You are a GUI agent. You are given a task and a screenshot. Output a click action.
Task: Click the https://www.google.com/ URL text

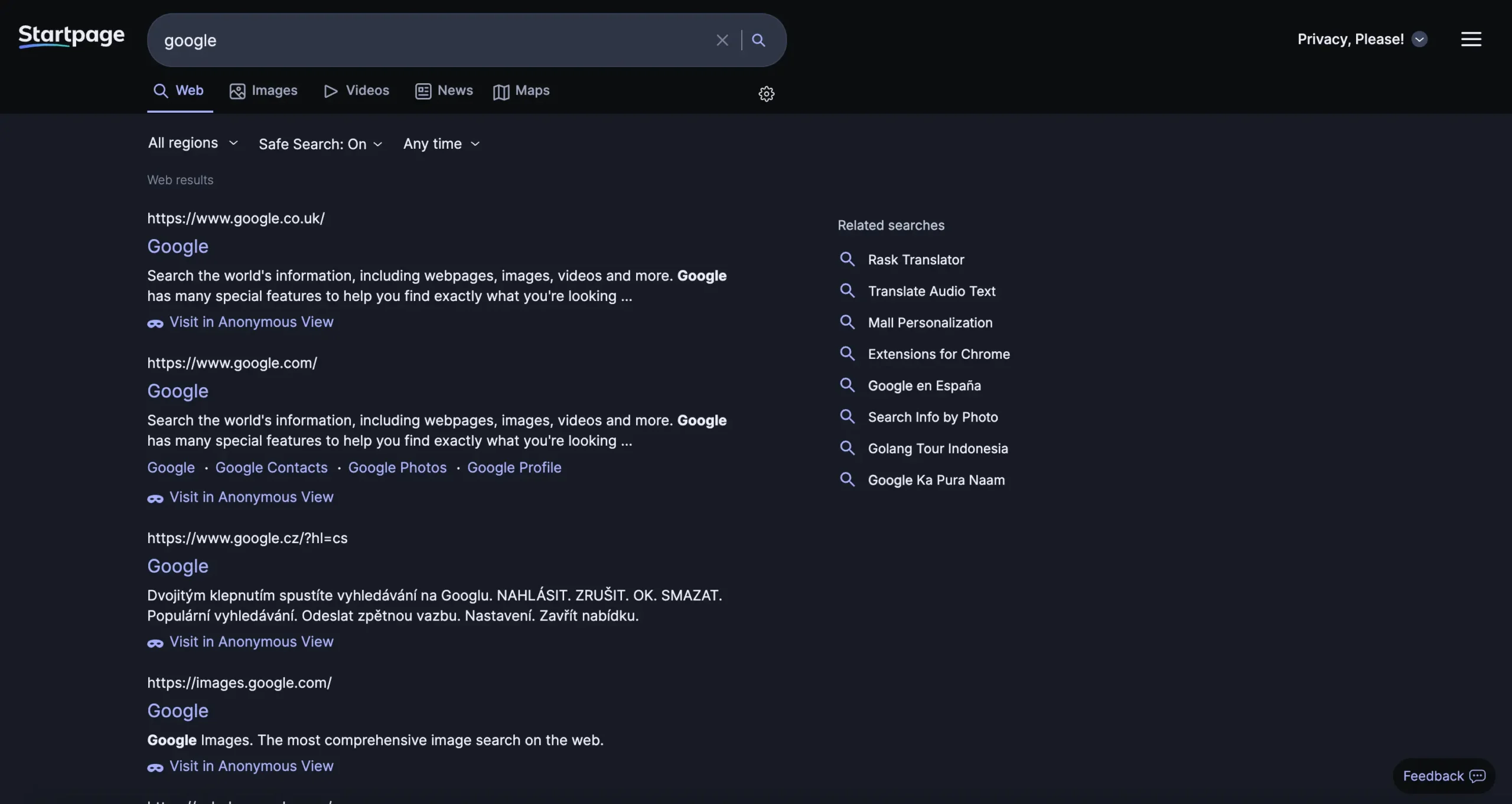pos(232,363)
